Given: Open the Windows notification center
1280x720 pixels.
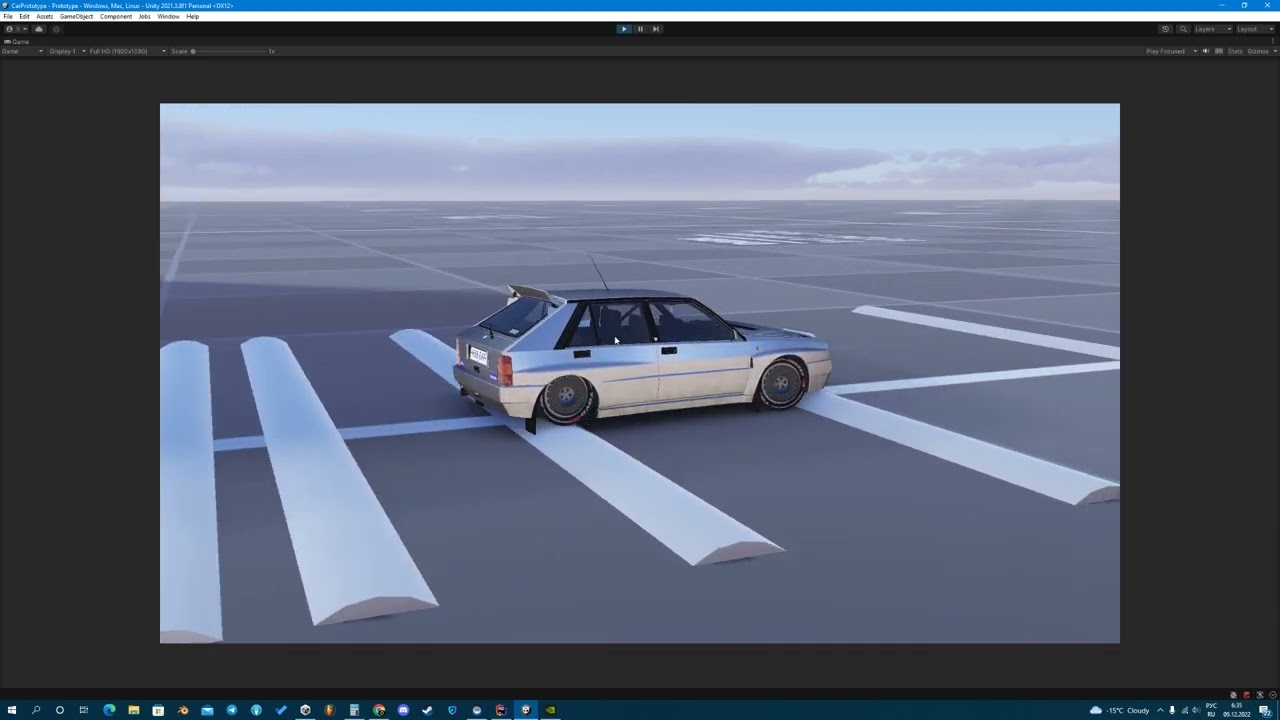Looking at the screenshot, I should coord(1265,710).
